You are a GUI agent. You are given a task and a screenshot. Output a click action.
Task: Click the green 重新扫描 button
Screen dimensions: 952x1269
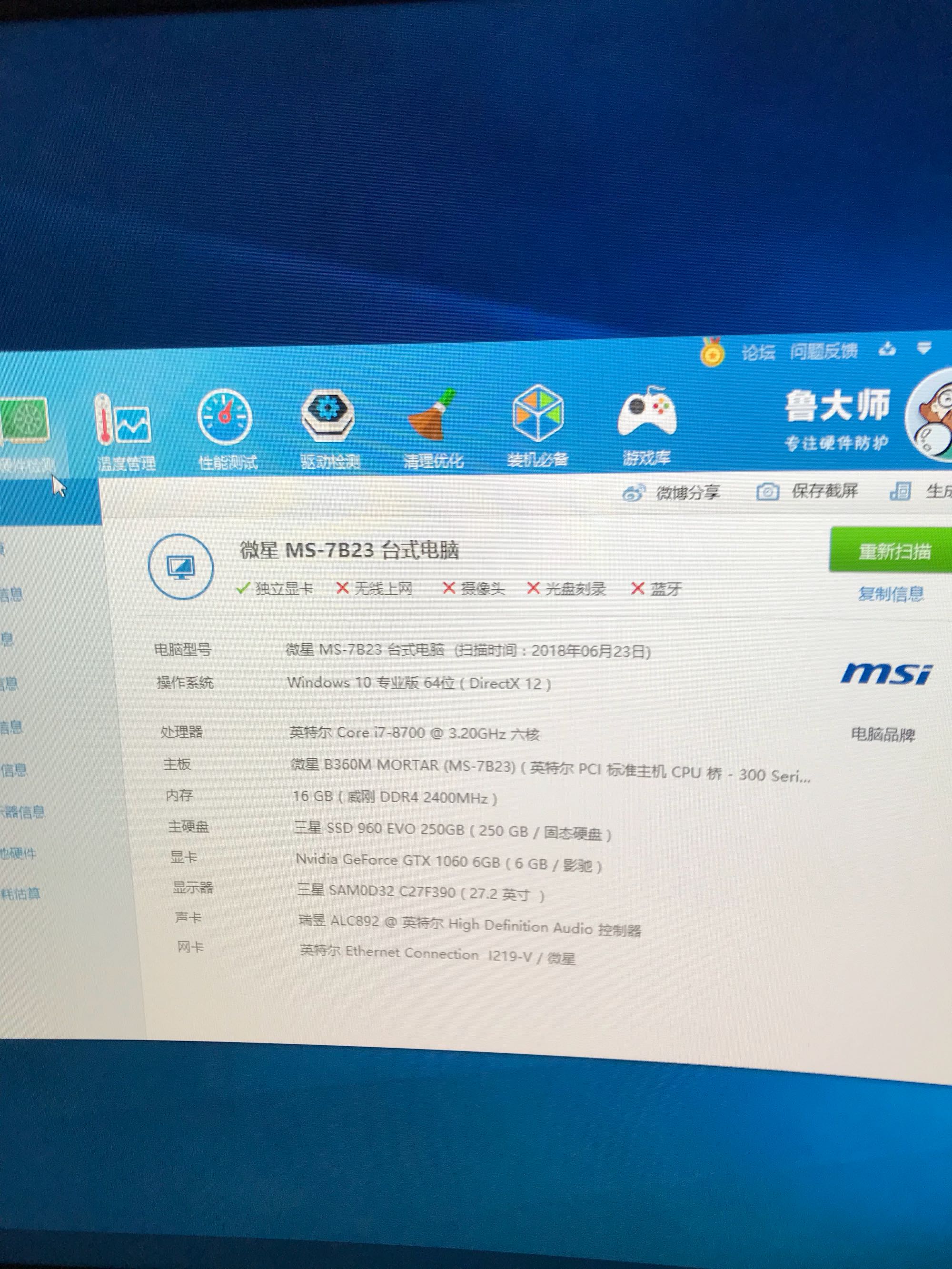click(x=891, y=551)
